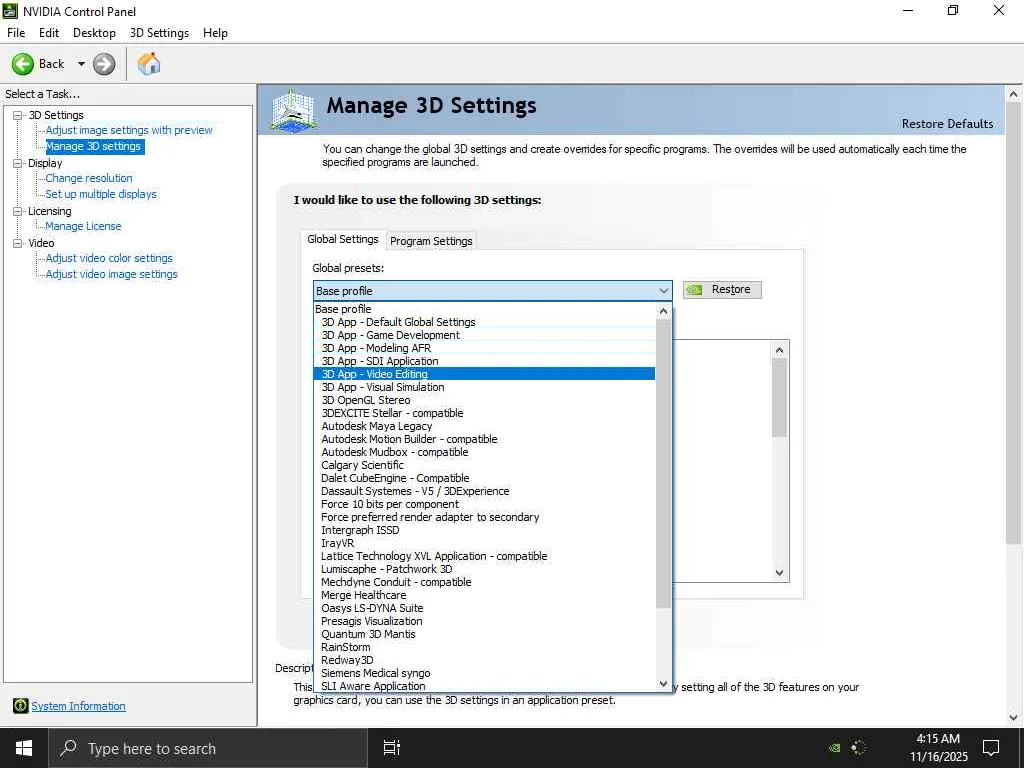Open Change resolution task

[x=89, y=178]
